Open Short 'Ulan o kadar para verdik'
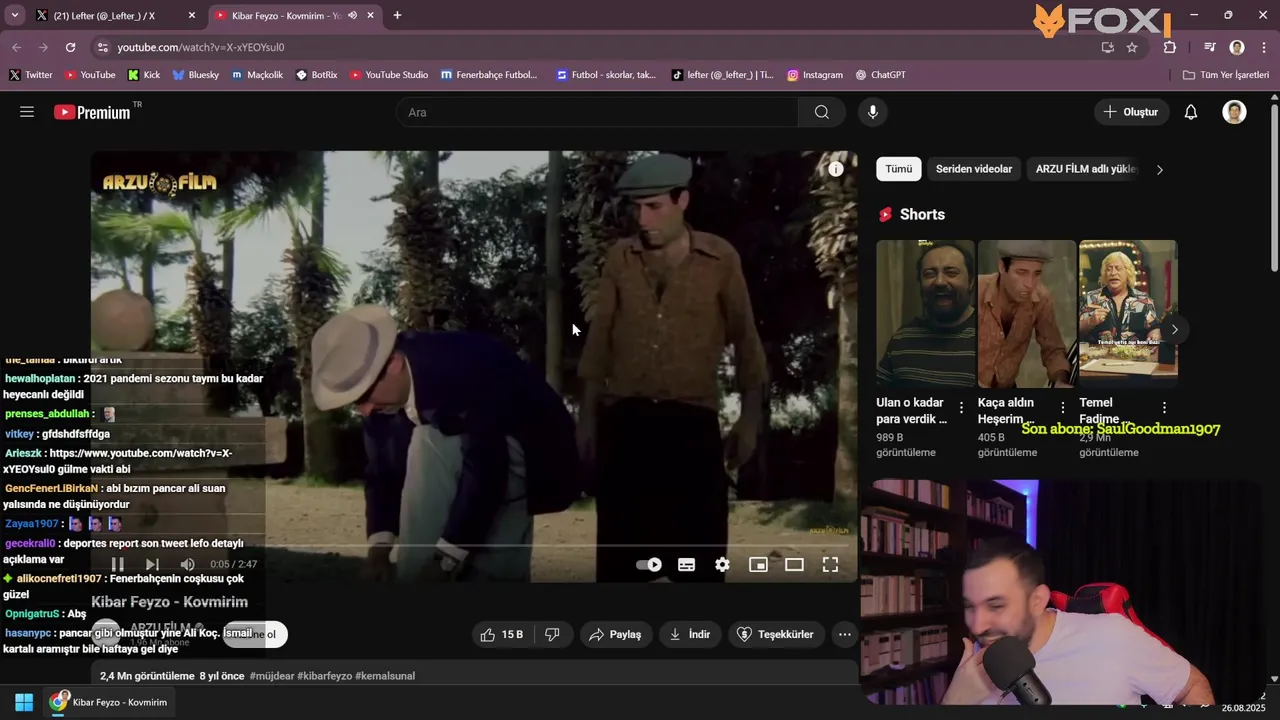The image size is (1280, 720). click(x=925, y=313)
